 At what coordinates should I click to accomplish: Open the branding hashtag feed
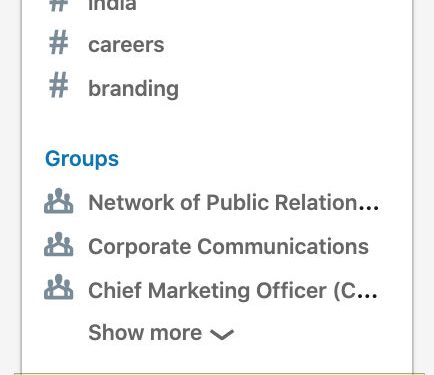[x=133, y=89]
